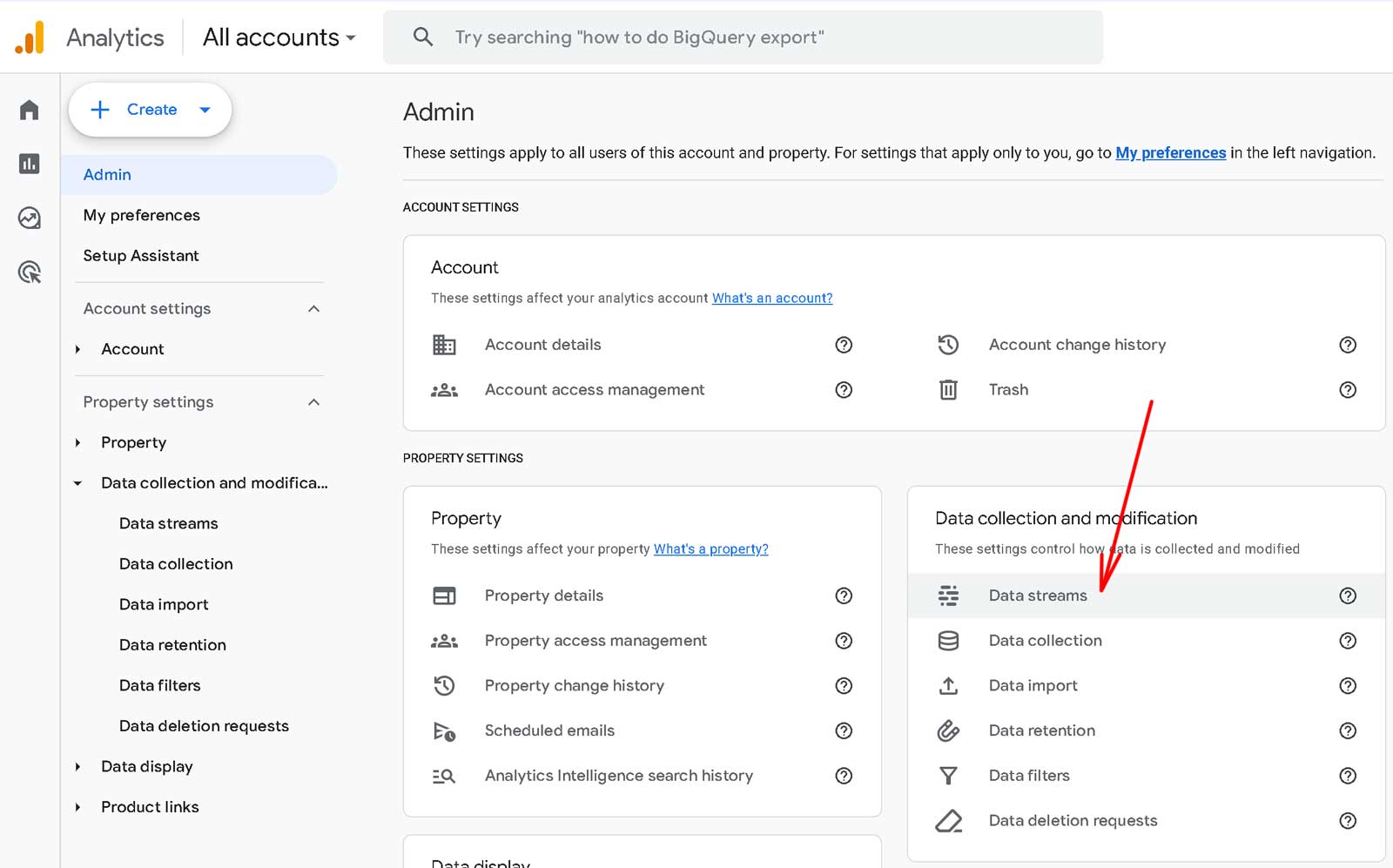This screenshot has width=1393, height=868.
Task: Open help for Account access management
Action: point(844,390)
